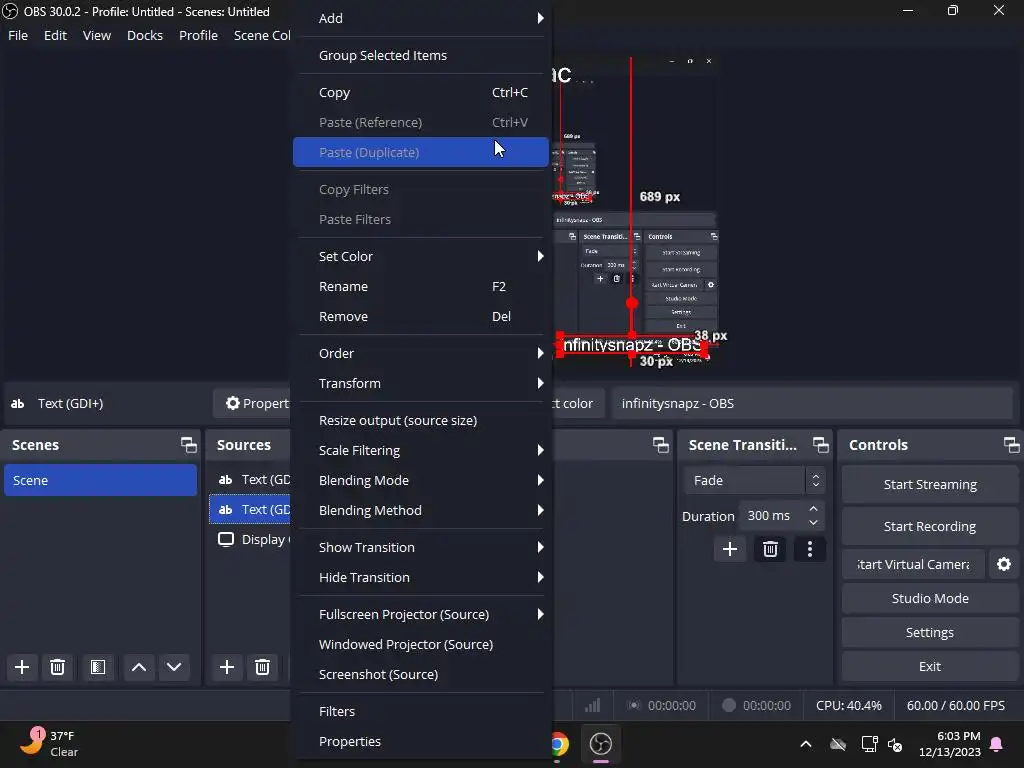The width and height of the screenshot is (1024, 768).
Task: Expand the Set Color submenu
Action: click(421, 257)
